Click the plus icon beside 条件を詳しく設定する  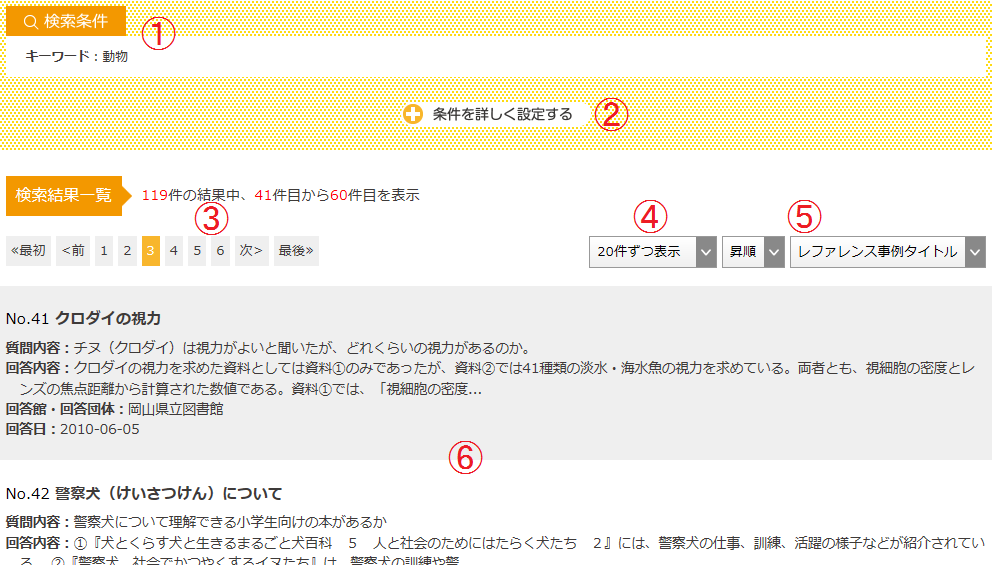tap(414, 114)
